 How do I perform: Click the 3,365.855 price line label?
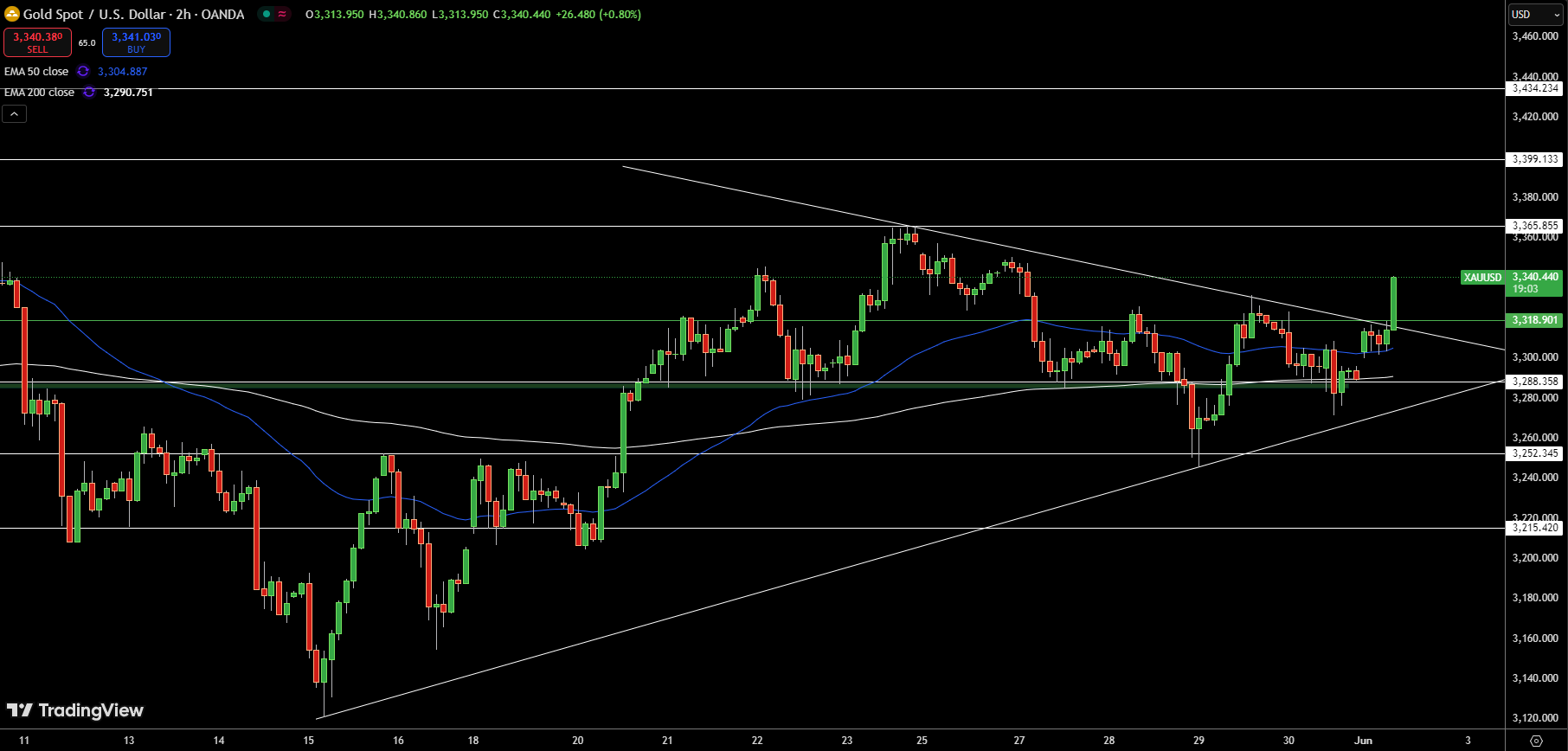[1535, 226]
